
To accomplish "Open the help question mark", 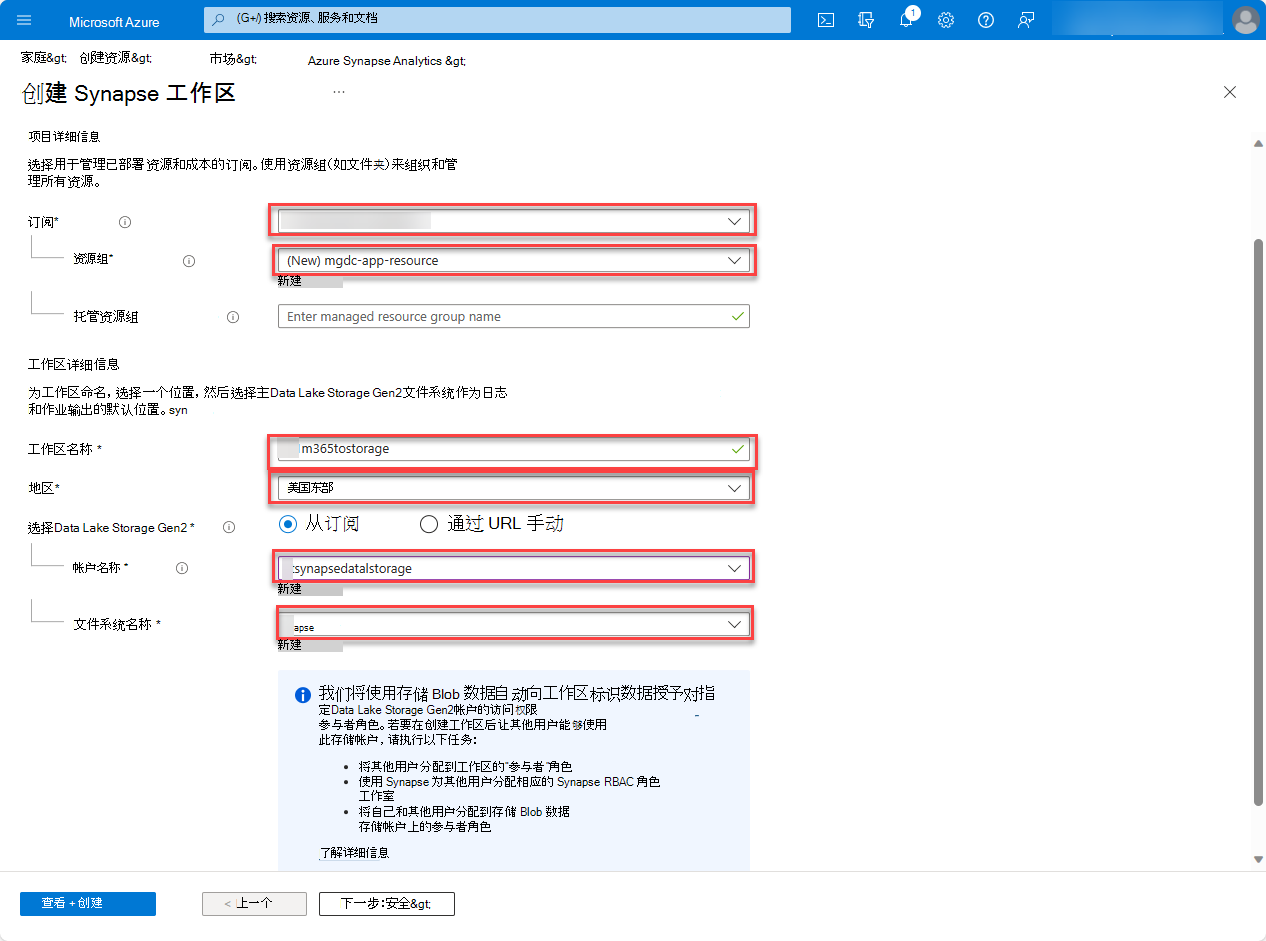I will pyautogui.click(x=986, y=20).
